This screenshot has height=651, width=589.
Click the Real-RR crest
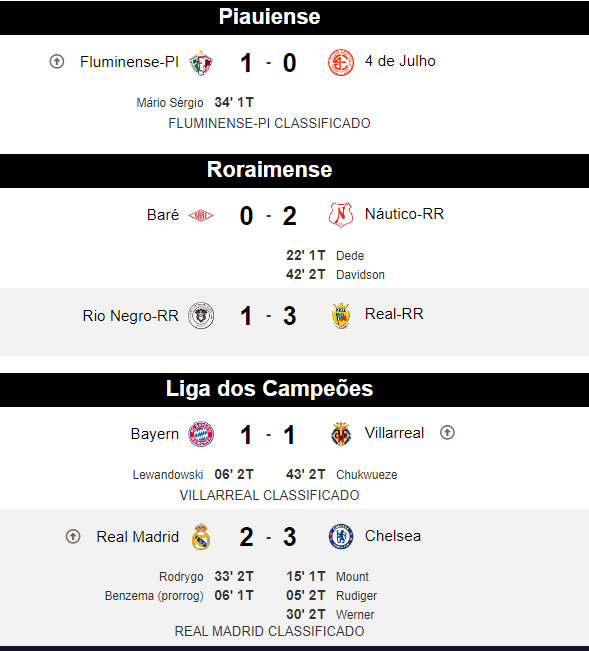(341, 316)
